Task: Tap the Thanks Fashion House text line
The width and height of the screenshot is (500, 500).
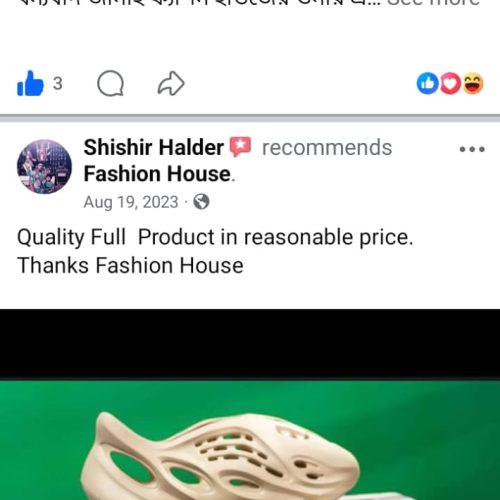Action: pyautogui.click(x=130, y=265)
